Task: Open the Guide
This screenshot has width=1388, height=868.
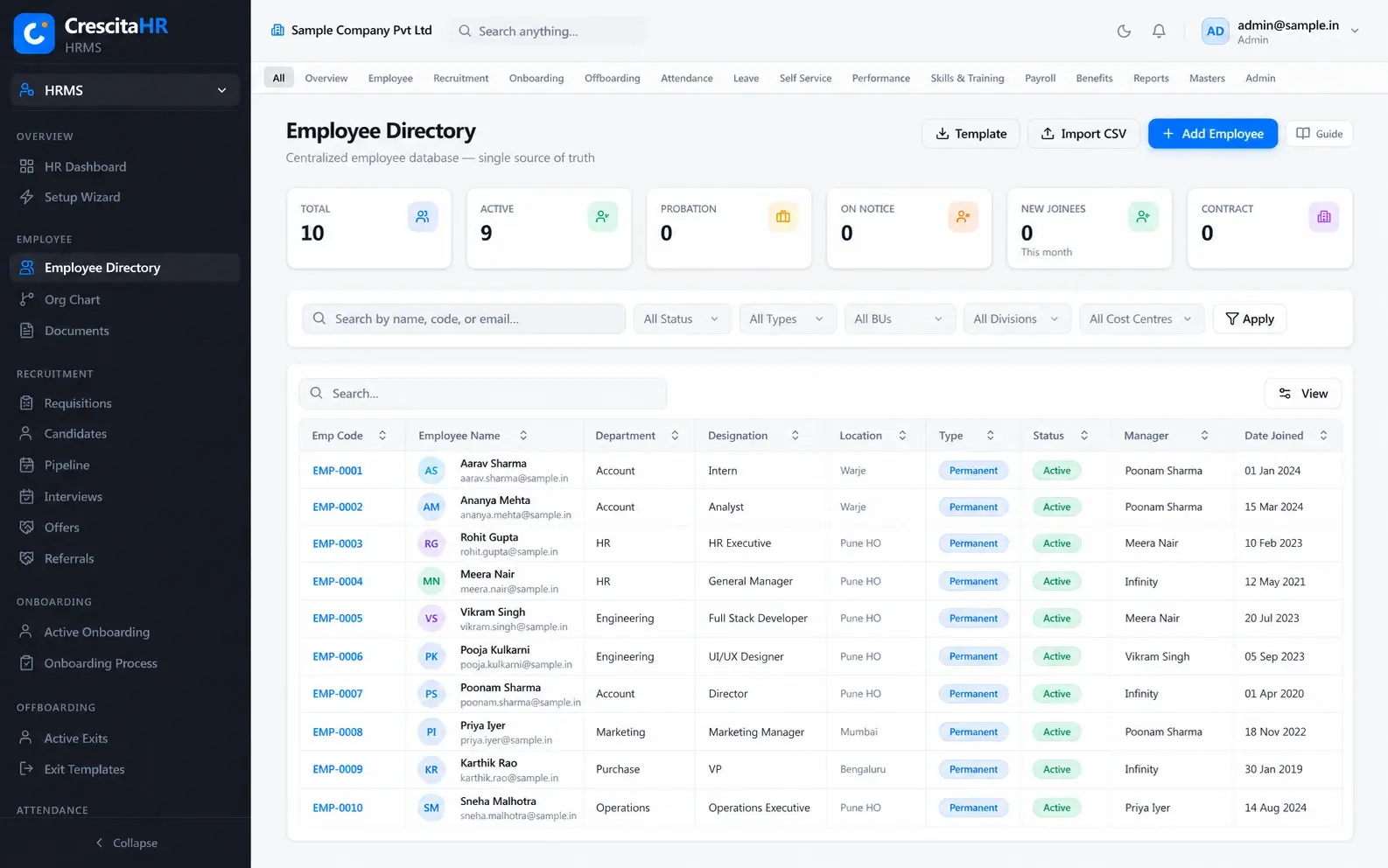Action: pos(1319,134)
